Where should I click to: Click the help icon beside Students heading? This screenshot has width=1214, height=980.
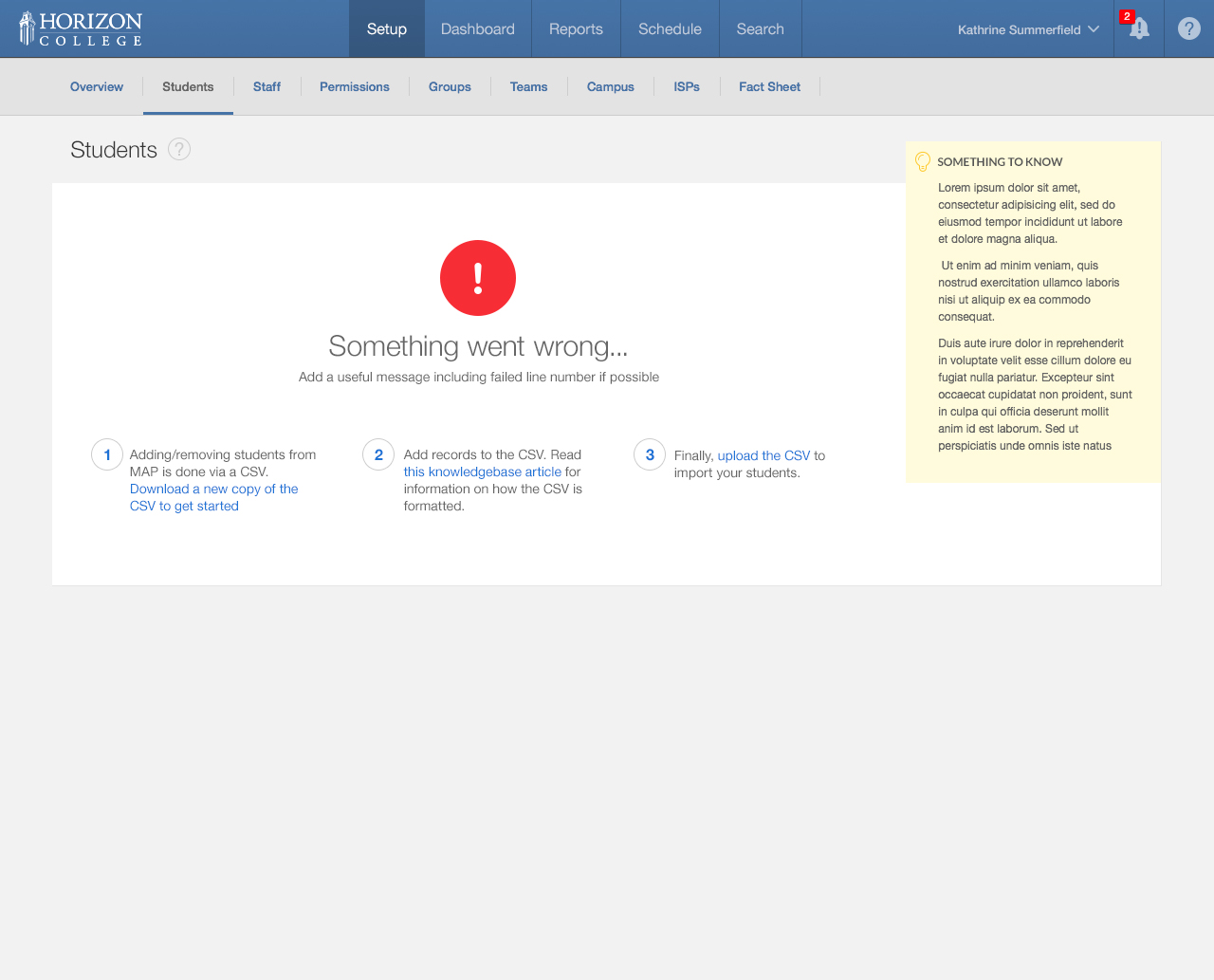[x=179, y=149]
